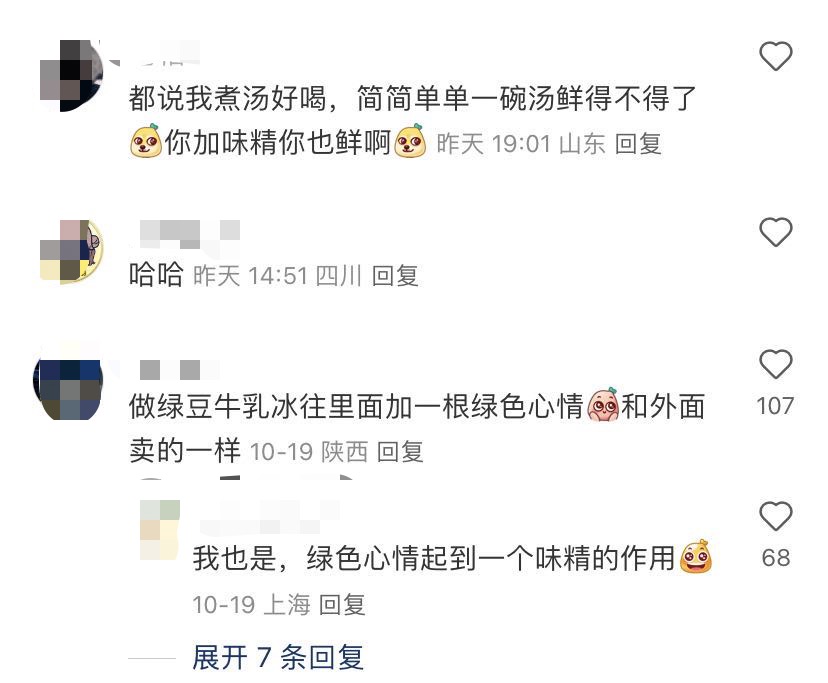
Task: Open the 陕西 commenter's blue avatar
Action: [x=68, y=389]
